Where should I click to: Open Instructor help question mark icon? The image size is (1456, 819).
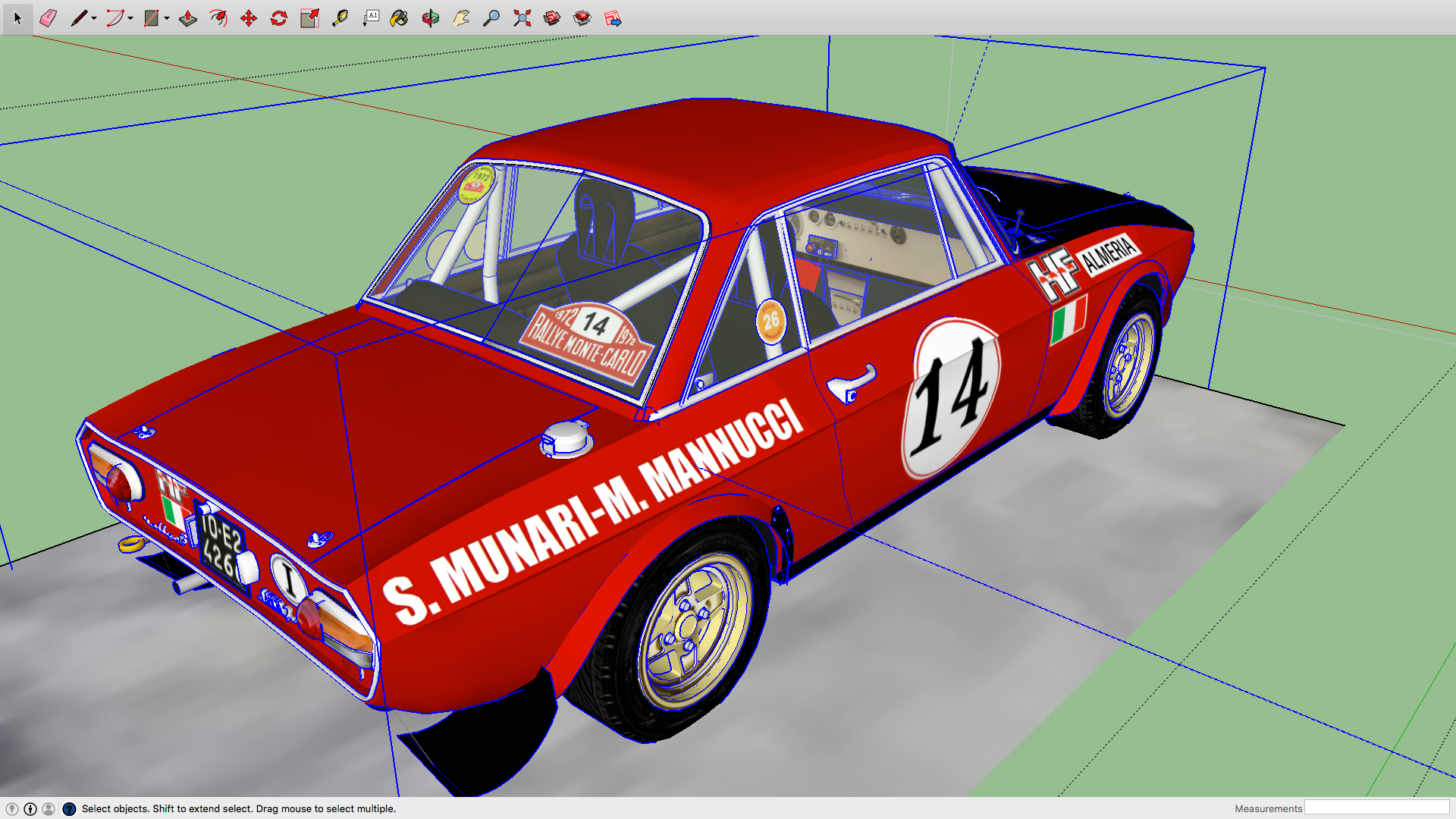[69, 809]
